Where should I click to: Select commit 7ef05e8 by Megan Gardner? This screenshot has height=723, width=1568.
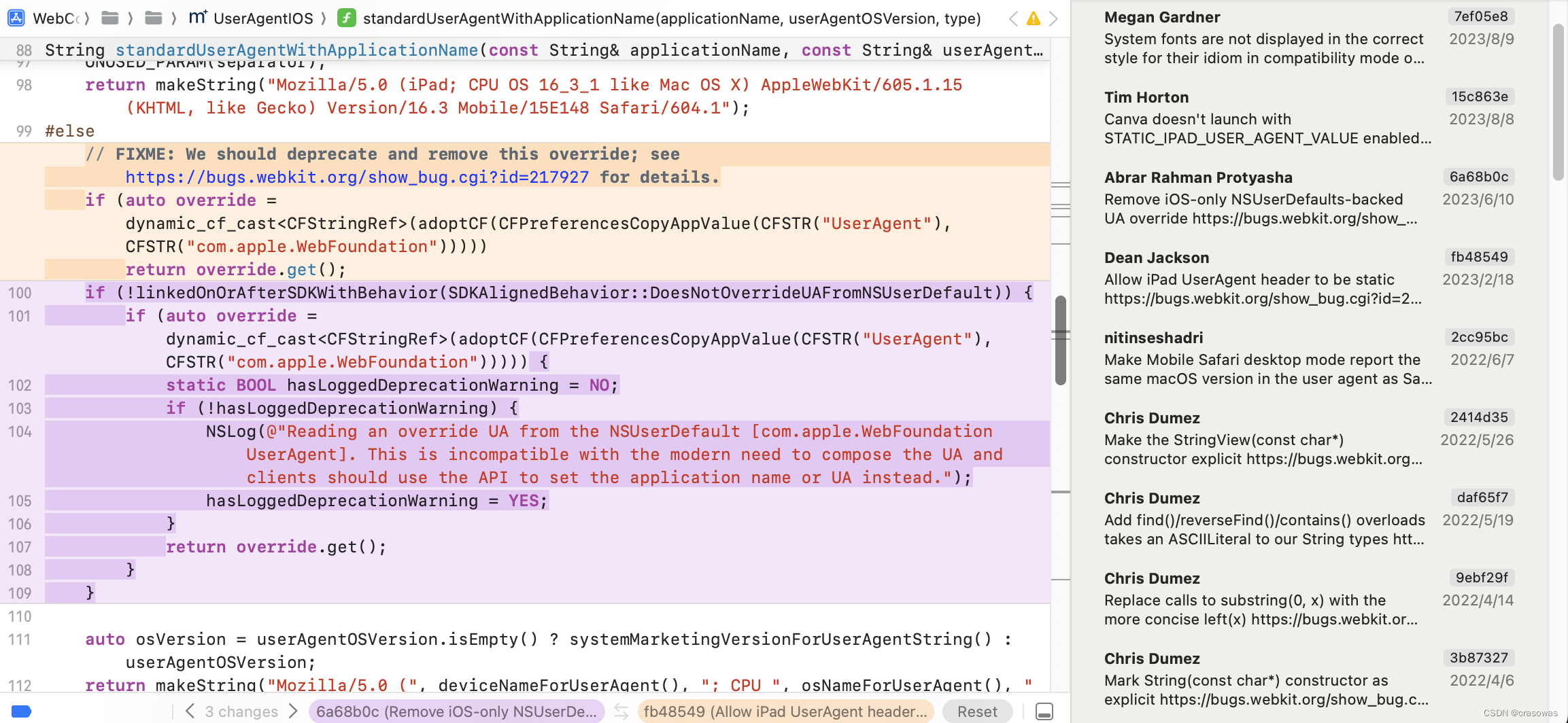coord(1309,37)
